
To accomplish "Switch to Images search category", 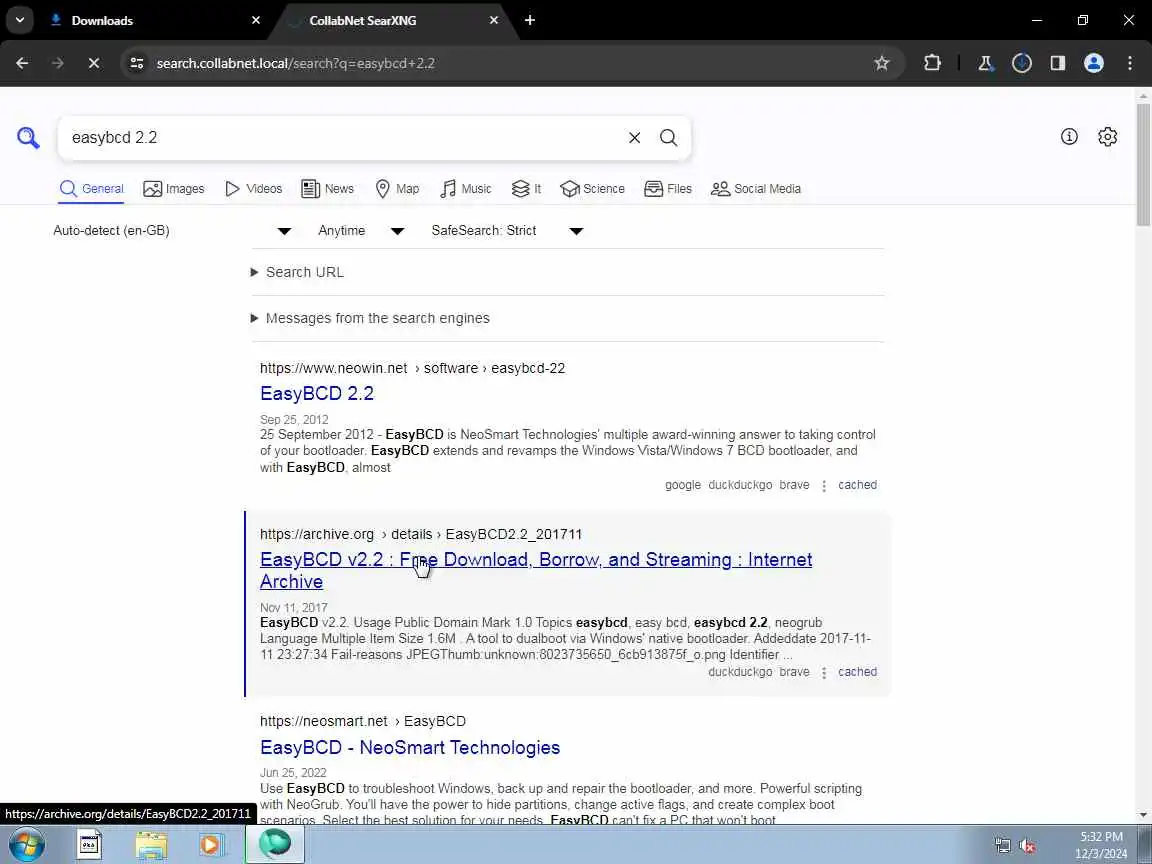I will point(173,189).
